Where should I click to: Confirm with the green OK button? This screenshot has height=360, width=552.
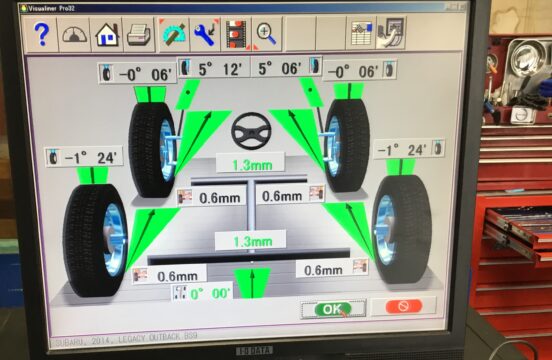pyautogui.click(x=333, y=309)
